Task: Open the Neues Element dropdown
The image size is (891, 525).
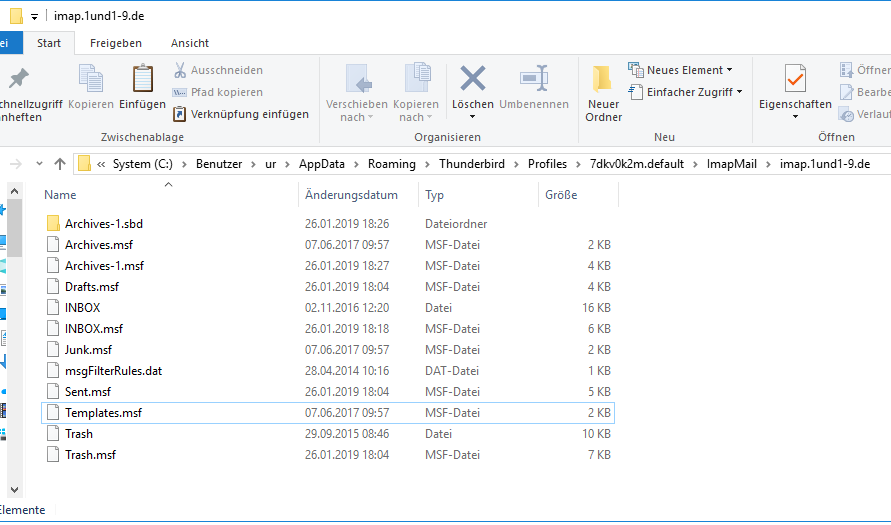Action: [680, 70]
